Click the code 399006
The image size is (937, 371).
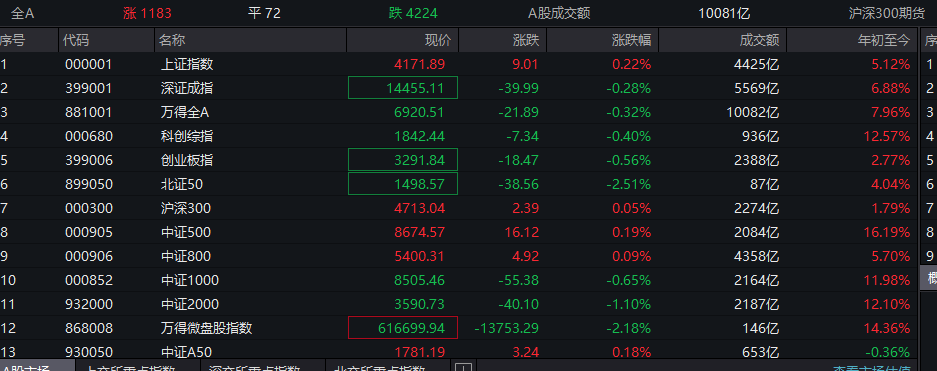(x=88, y=160)
